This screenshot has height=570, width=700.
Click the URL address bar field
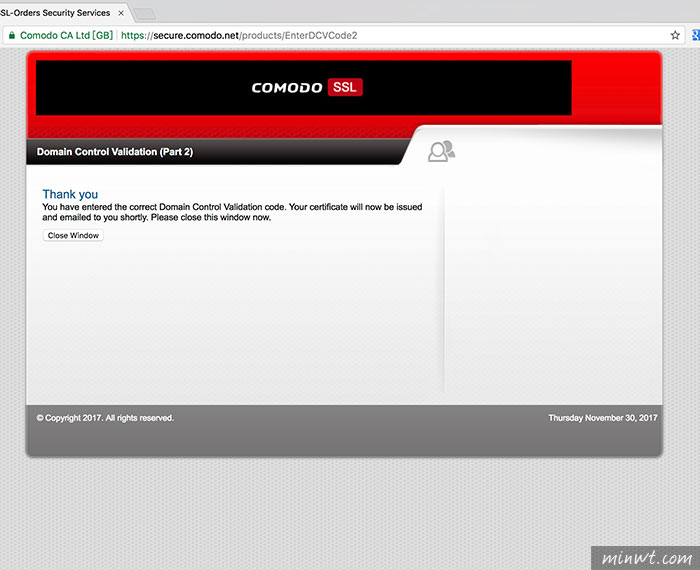click(344, 35)
